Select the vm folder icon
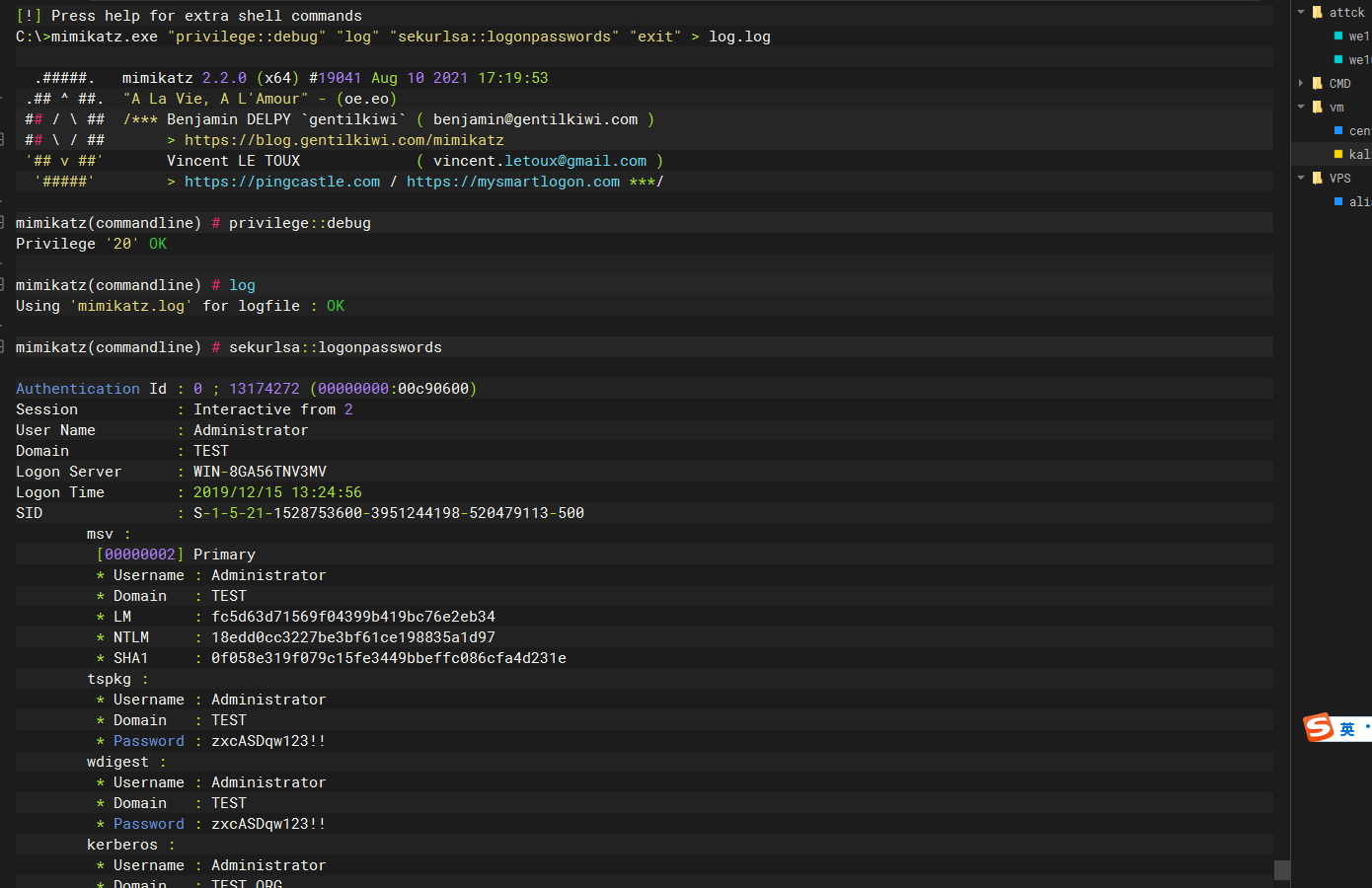Screen dimensions: 1372x888 click(1317, 107)
